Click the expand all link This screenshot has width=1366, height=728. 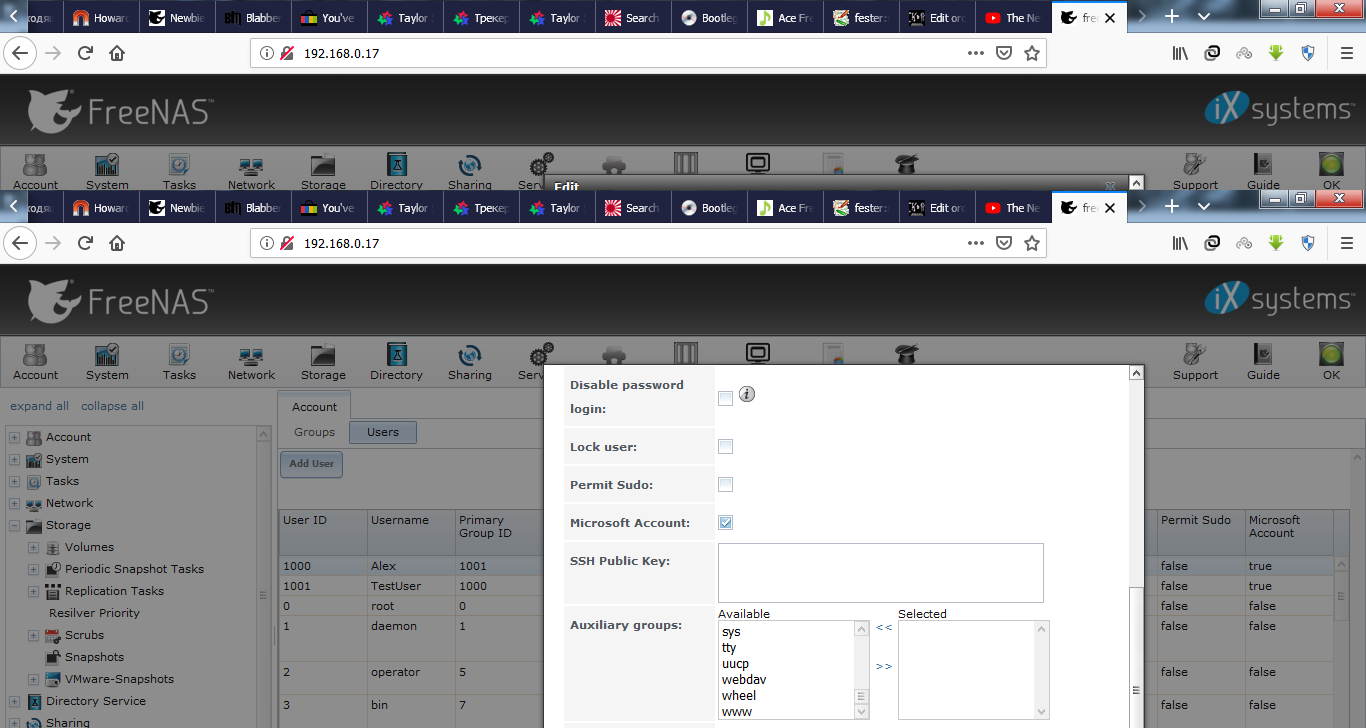(x=40, y=406)
